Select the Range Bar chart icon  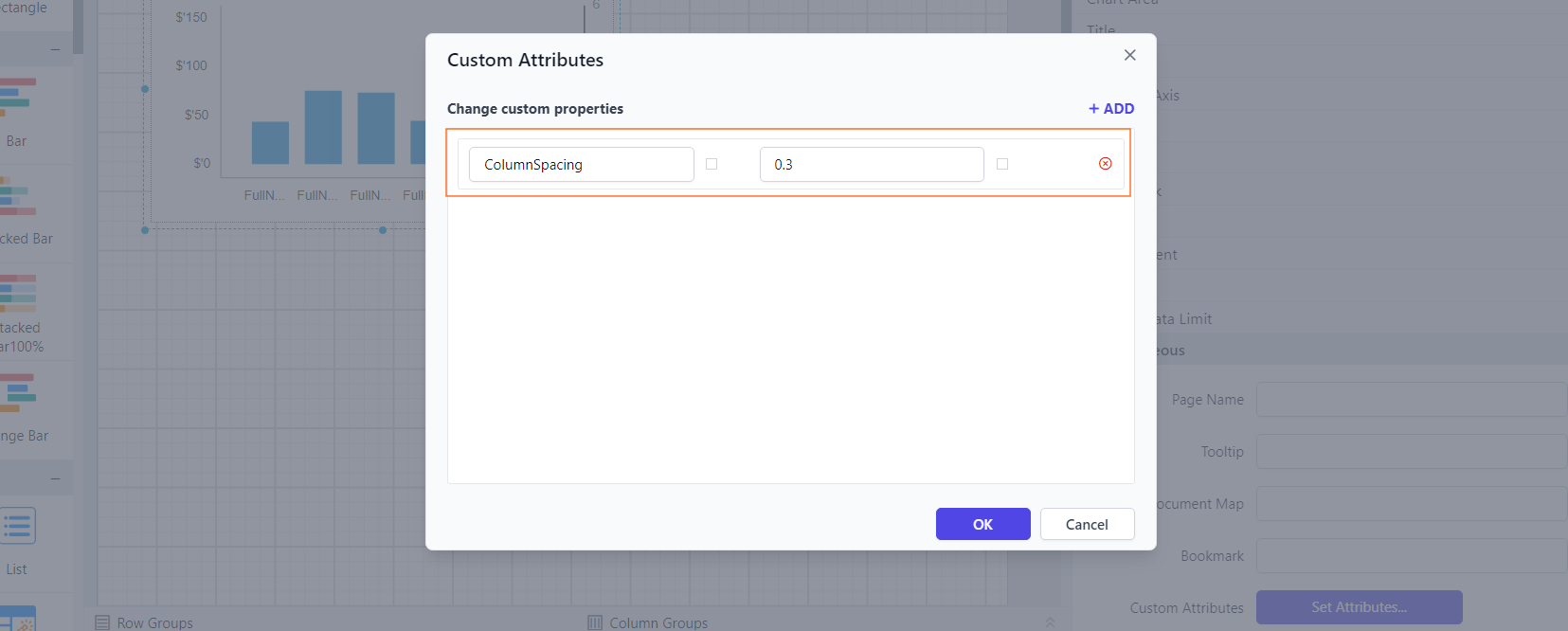pos(17,392)
